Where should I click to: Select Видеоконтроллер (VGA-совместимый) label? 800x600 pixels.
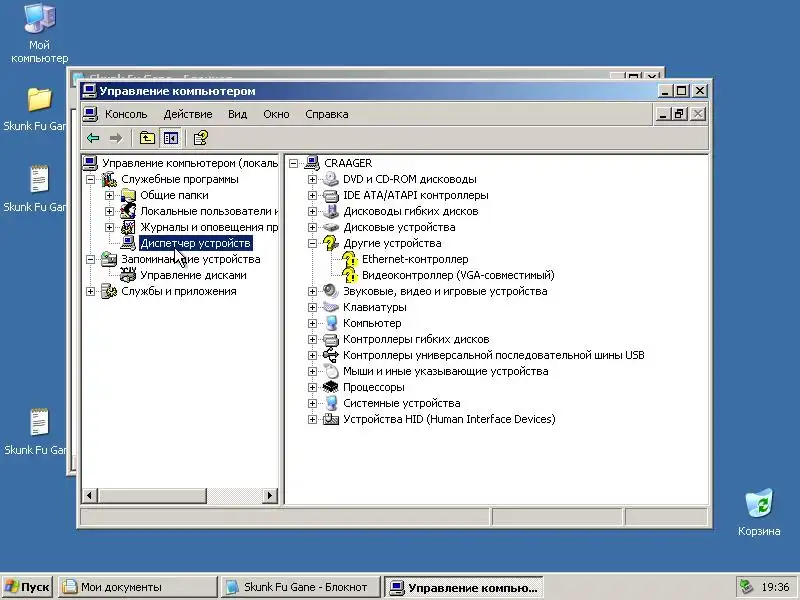tap(458, 275)
